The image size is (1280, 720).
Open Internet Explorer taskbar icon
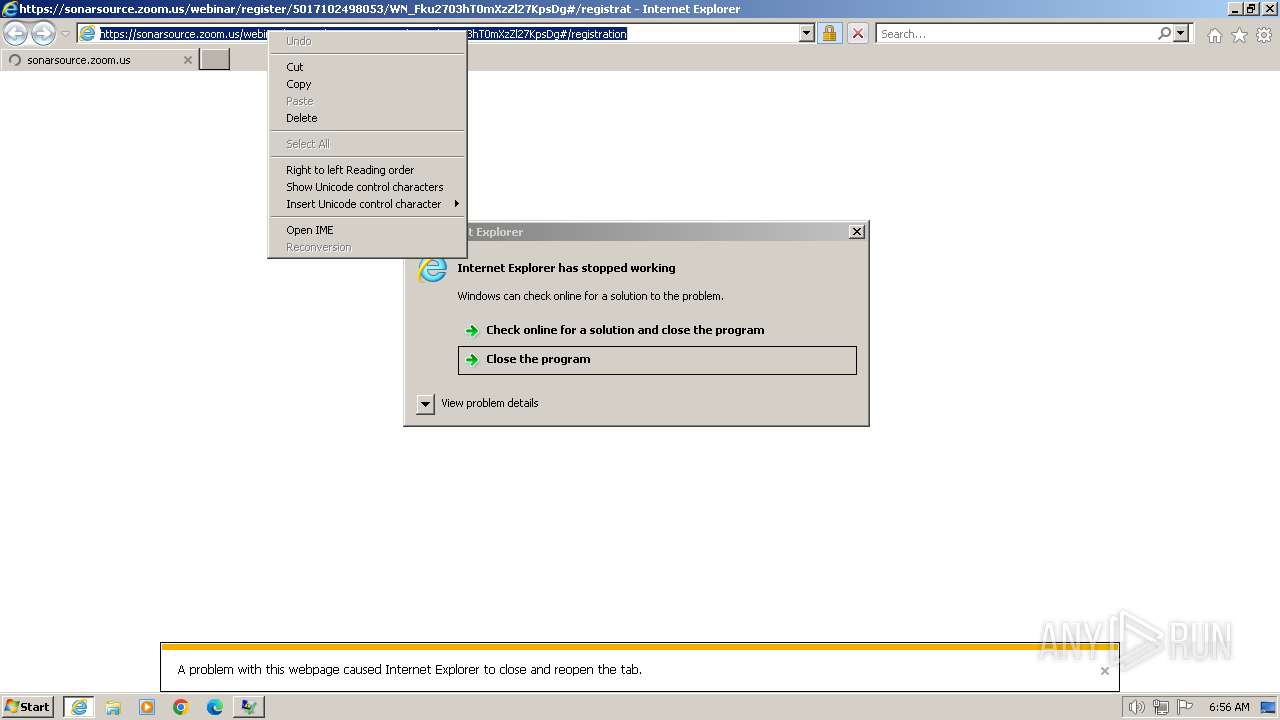(79, 707)
